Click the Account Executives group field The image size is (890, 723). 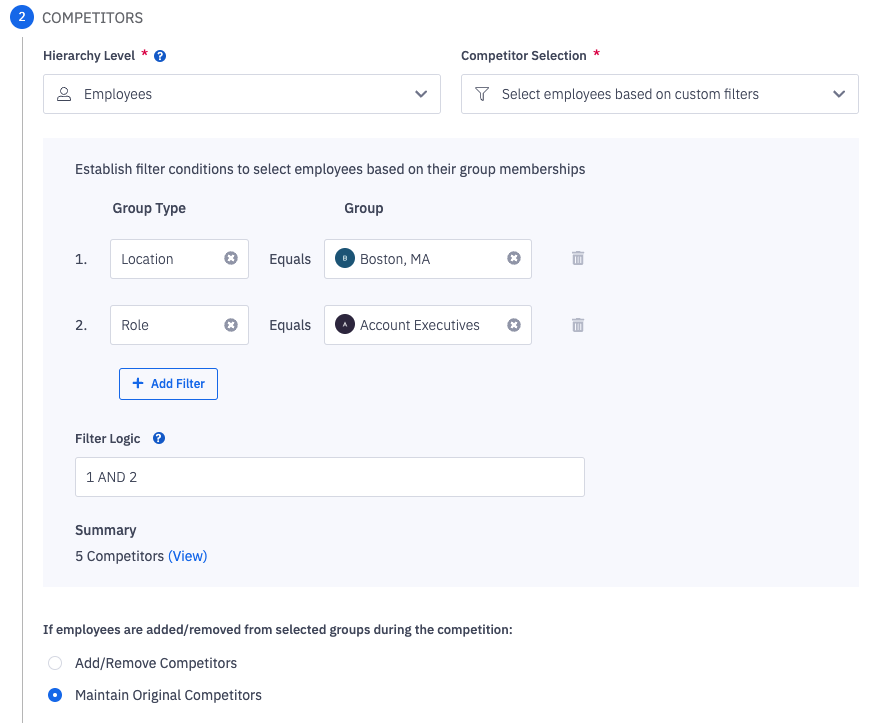420,325
